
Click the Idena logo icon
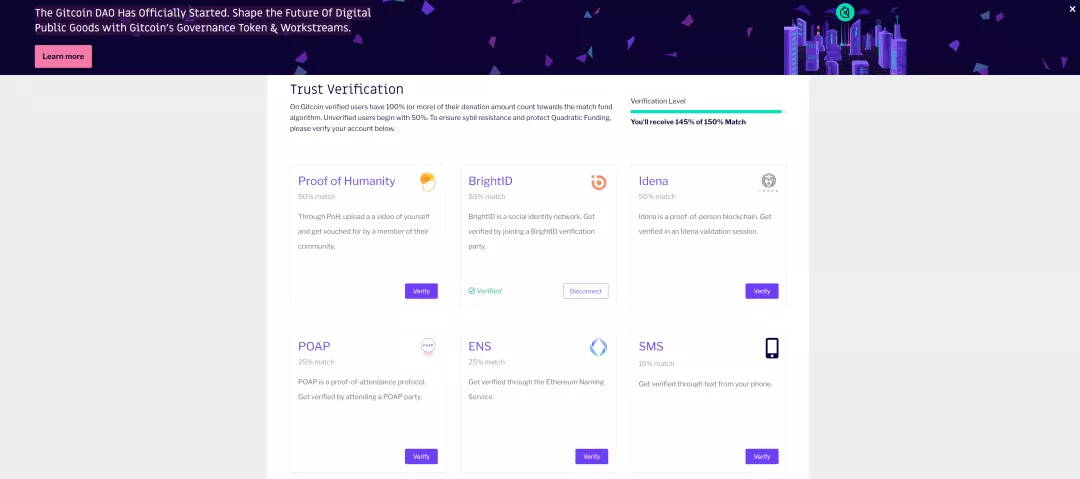769,181
